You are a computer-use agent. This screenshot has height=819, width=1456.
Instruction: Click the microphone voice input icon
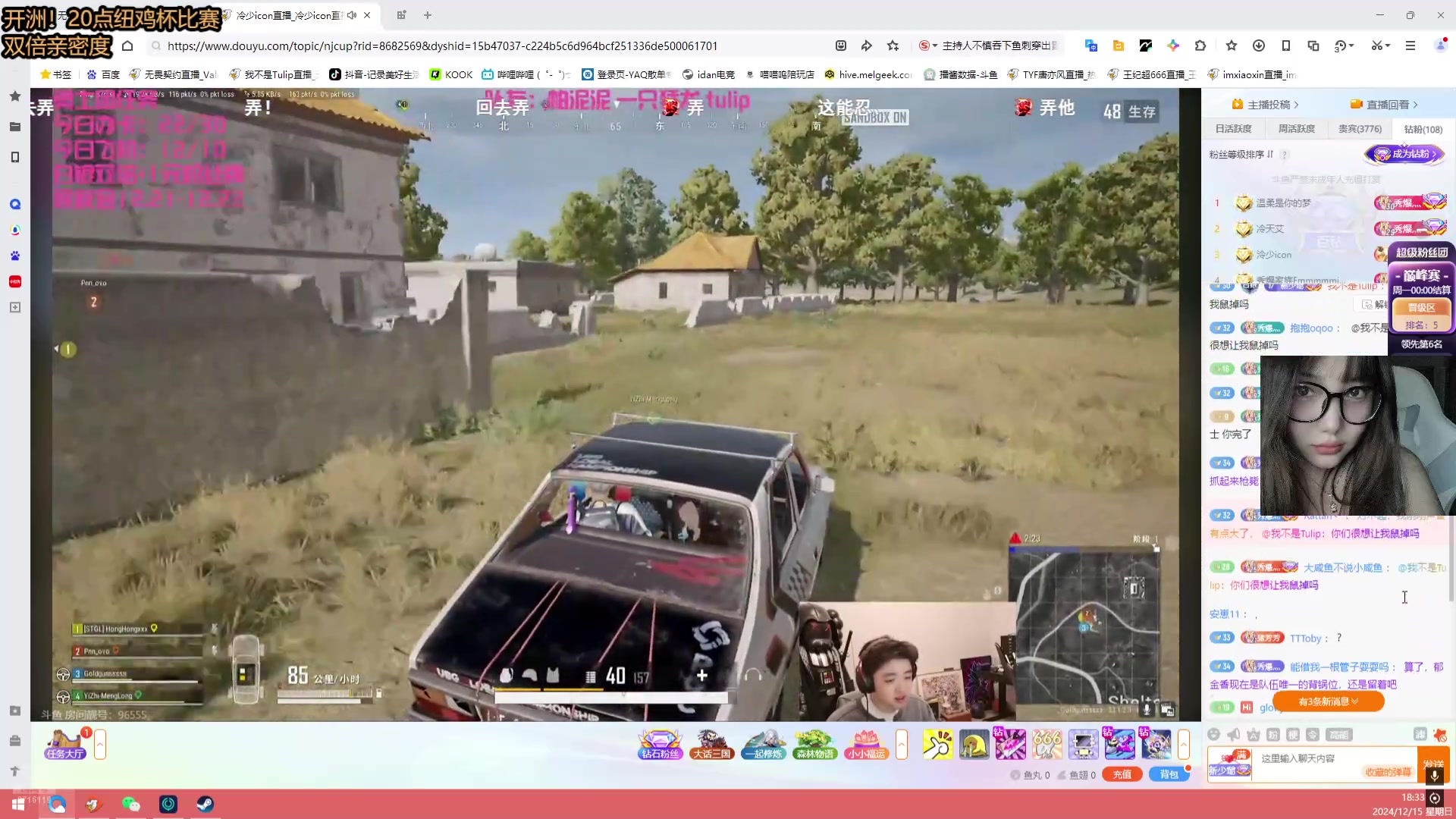[1434, 775]
